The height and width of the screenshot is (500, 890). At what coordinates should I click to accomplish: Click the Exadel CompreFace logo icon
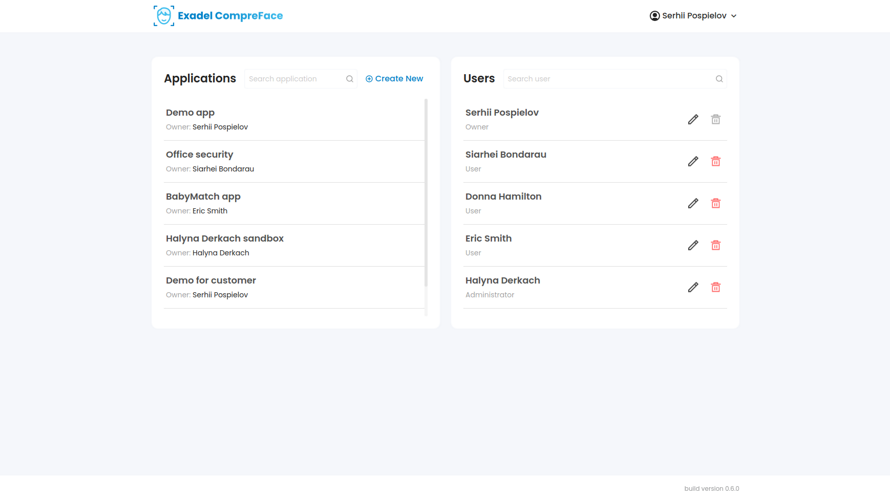(x=164, y=16)
